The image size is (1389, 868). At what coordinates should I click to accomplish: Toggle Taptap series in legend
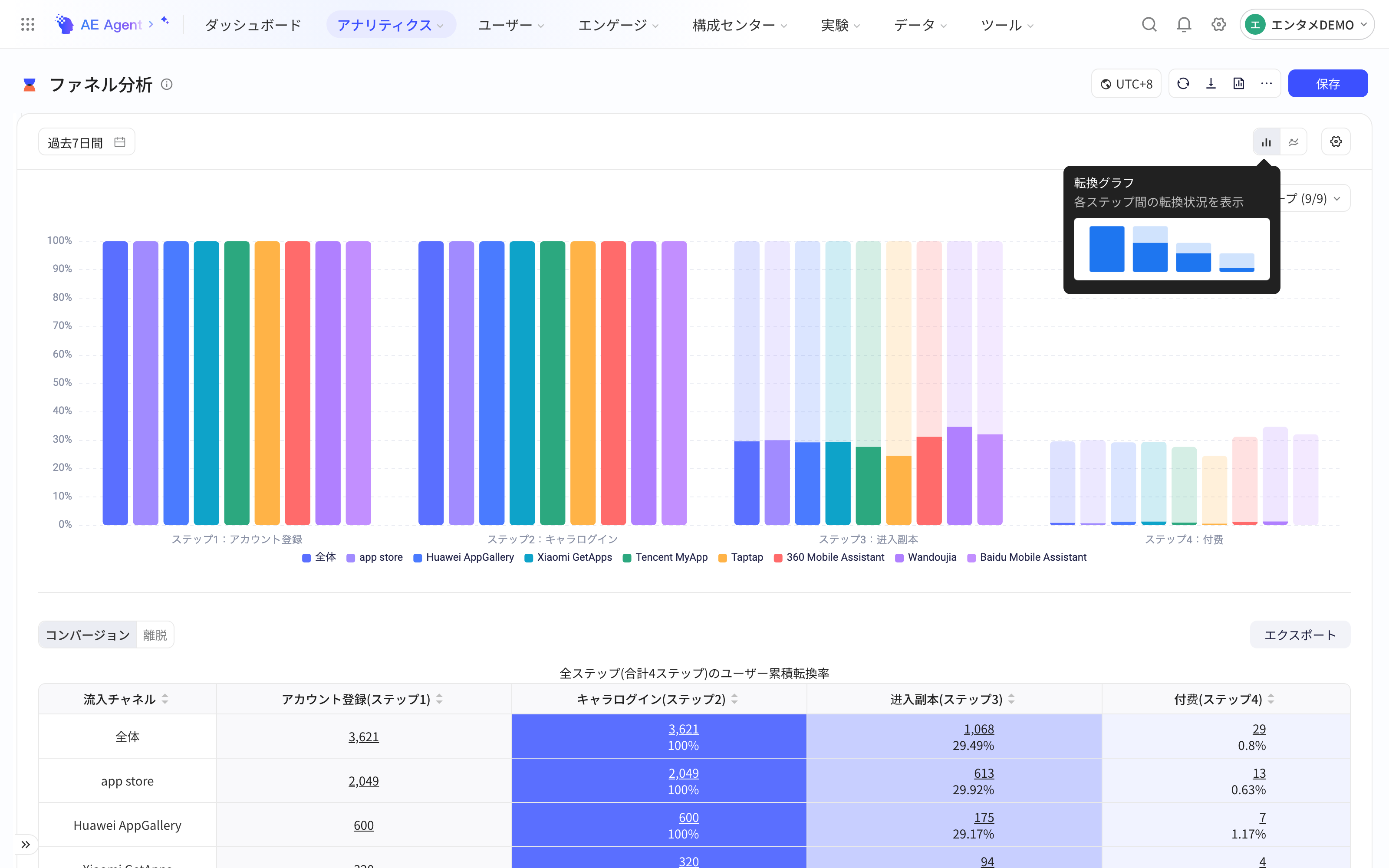pyautogui.click(x=741, y=557)
